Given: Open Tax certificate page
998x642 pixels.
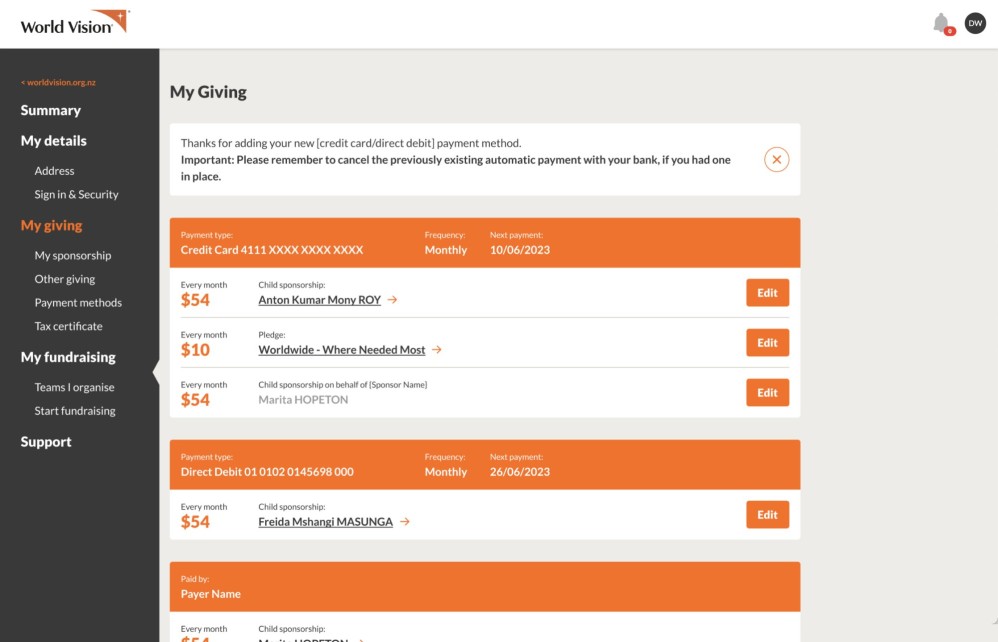Looking at the screenshot, I should (69, 327).
